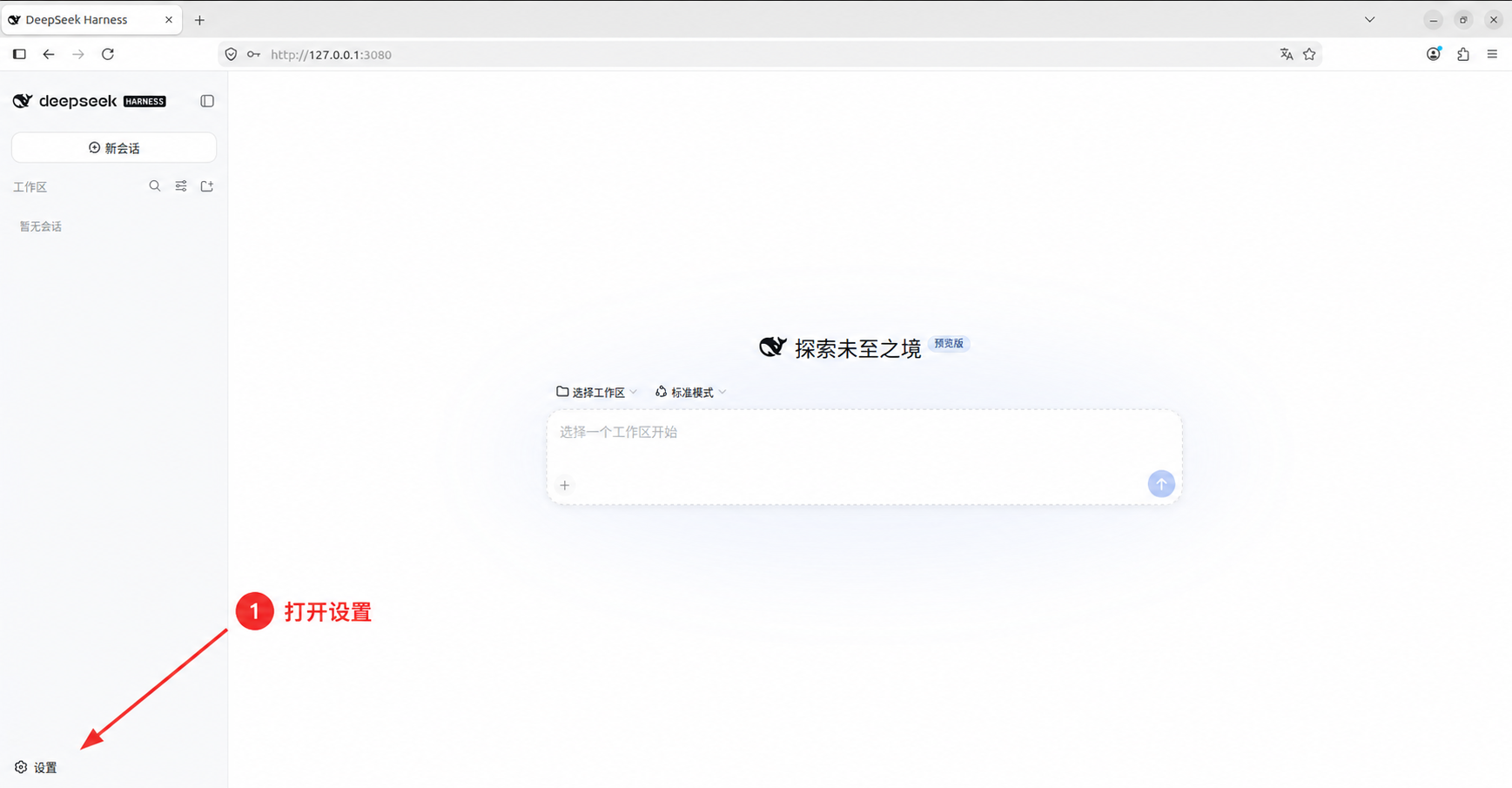1512x788 pixels.
Task: Open the tracking protection shield icon
Action: [231, 54]
